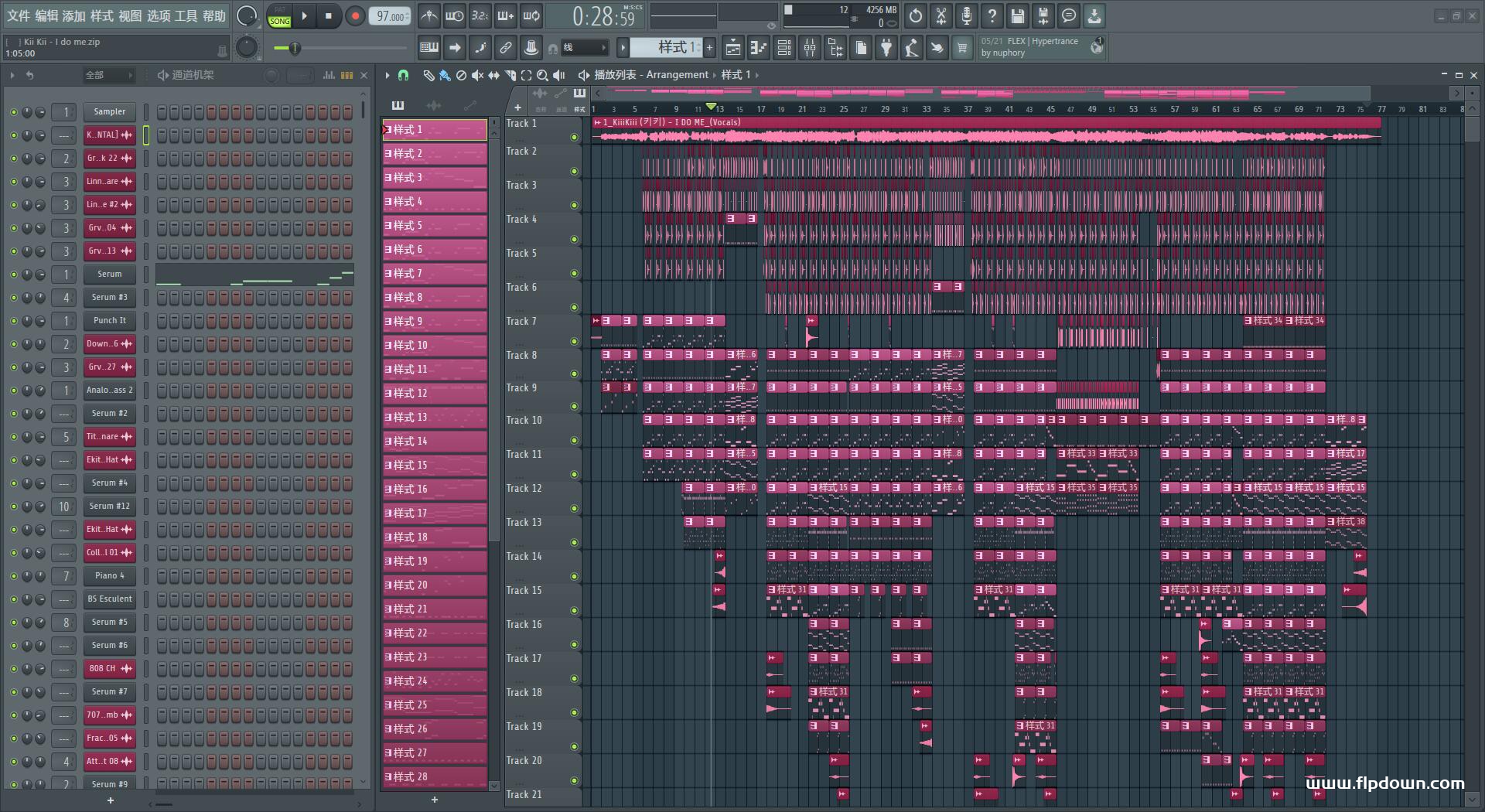The image size is (1485, 812).
Task: Toggle the recording countdown icon
Action: pos(480,15)
